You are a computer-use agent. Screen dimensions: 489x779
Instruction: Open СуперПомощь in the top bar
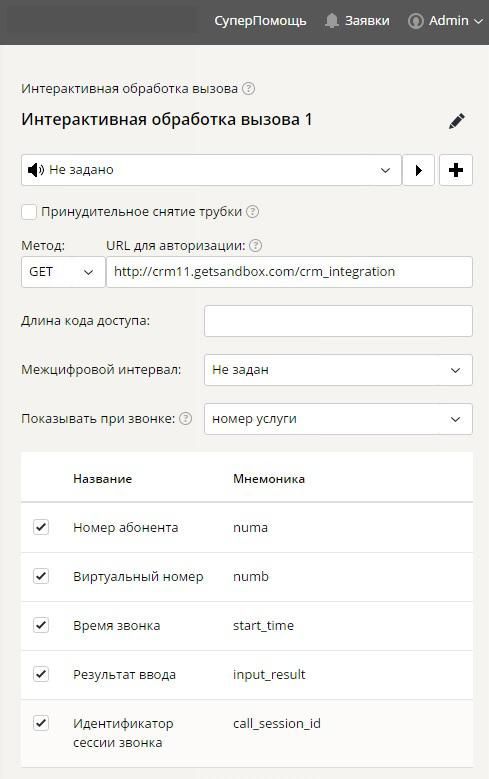click(260, 21)
